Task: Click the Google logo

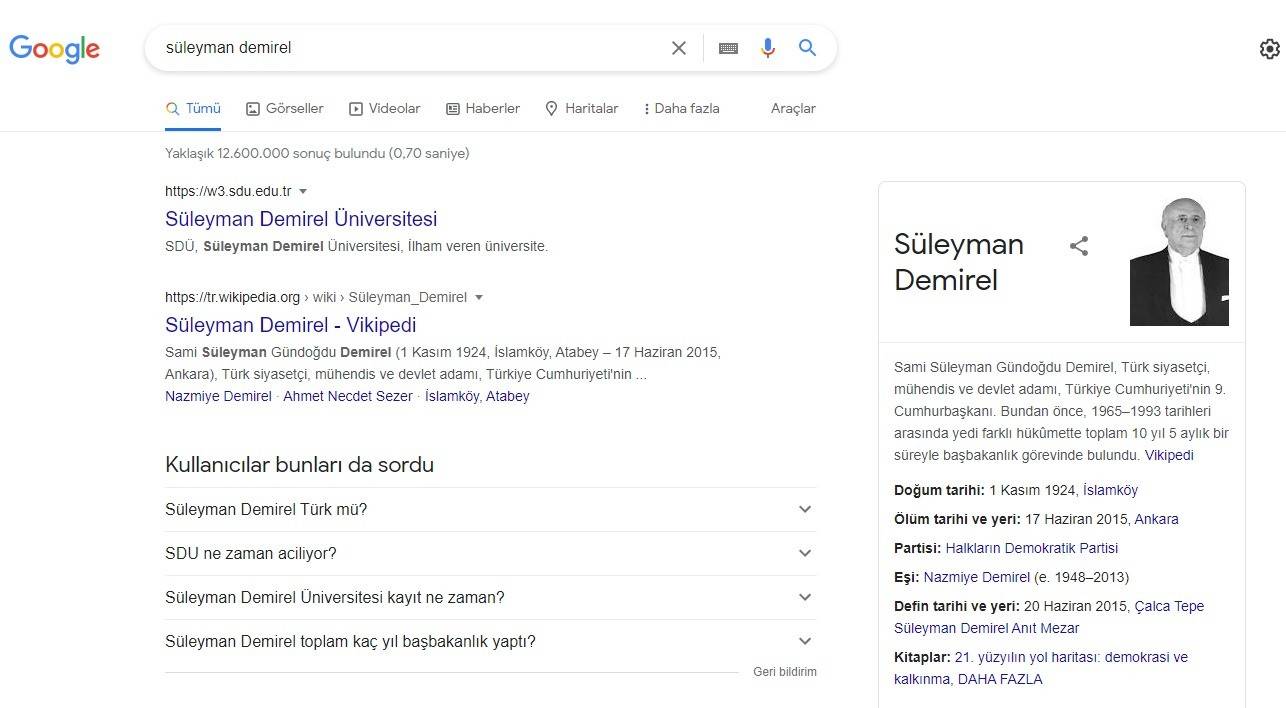Action: point(55,48)
